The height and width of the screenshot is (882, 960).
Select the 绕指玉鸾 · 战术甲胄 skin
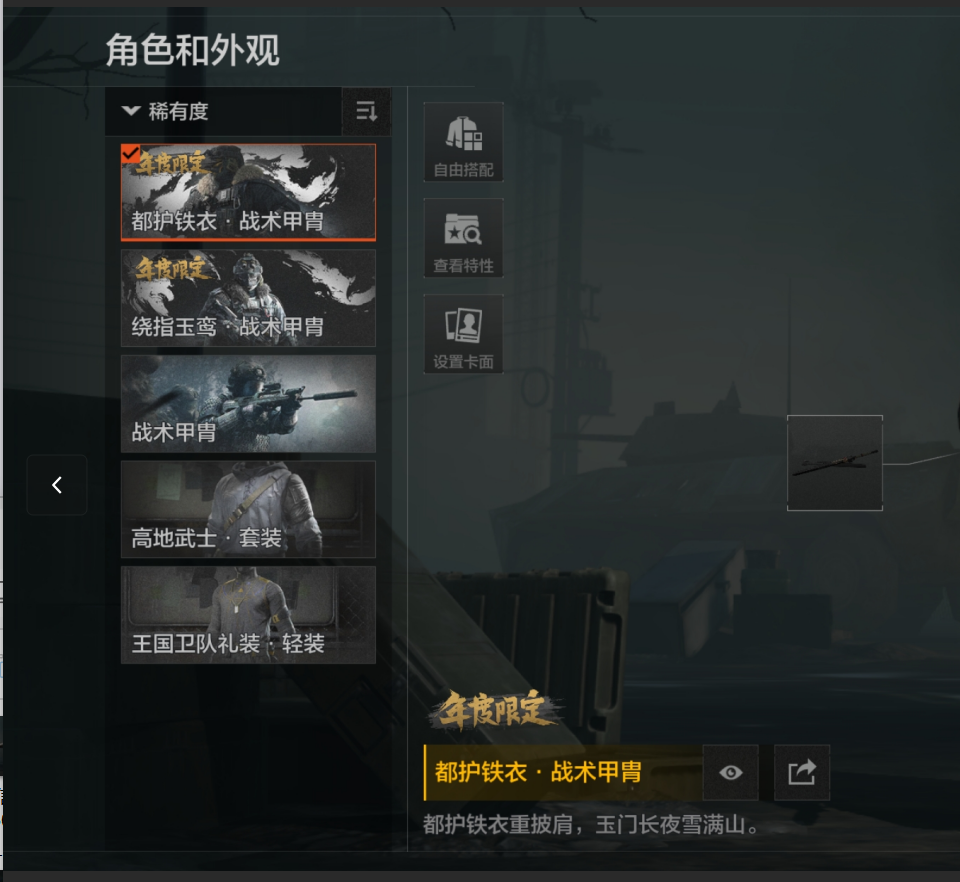(x=248, y=298)
